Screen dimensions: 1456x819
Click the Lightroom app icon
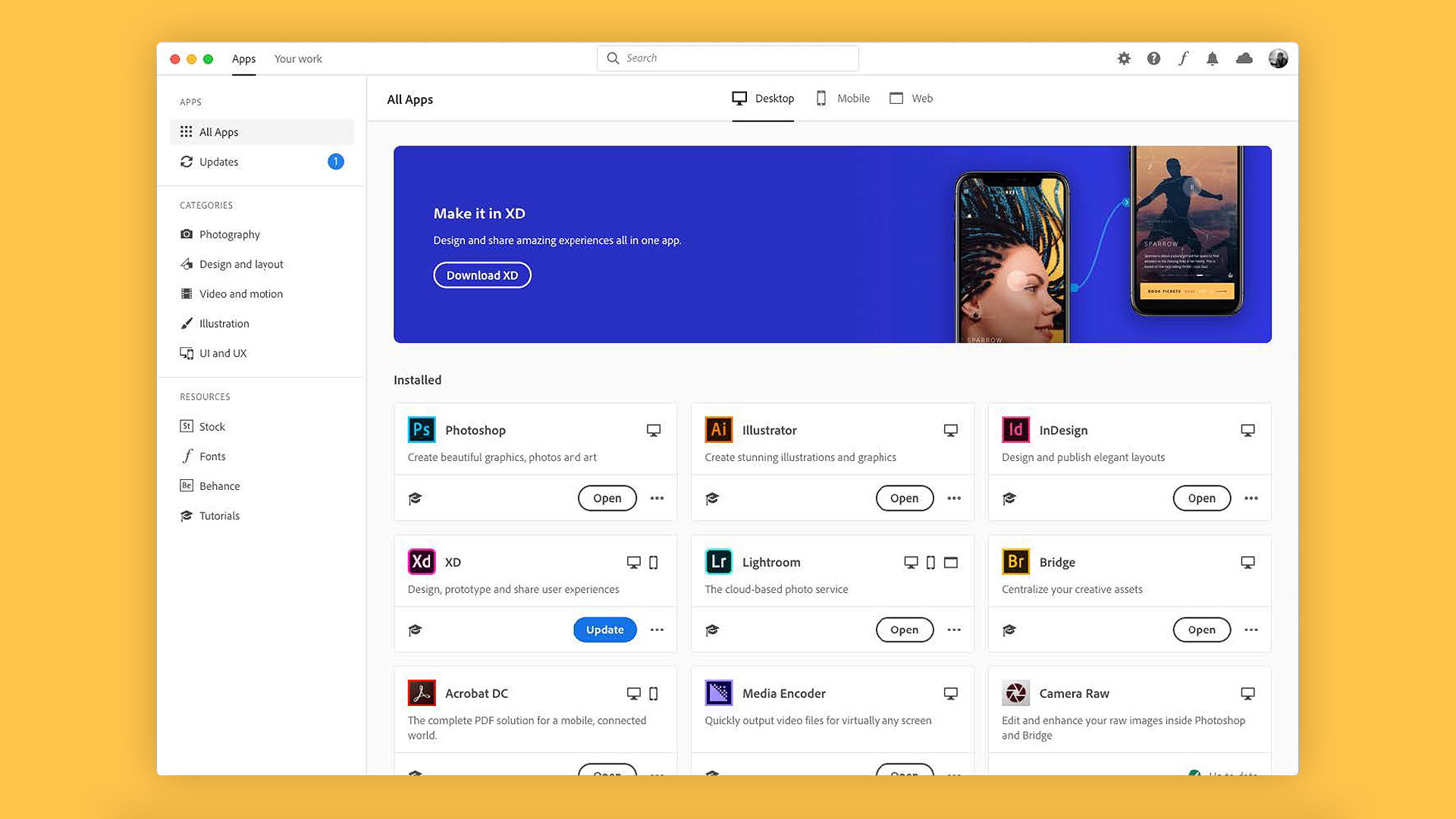pos(718,561)
